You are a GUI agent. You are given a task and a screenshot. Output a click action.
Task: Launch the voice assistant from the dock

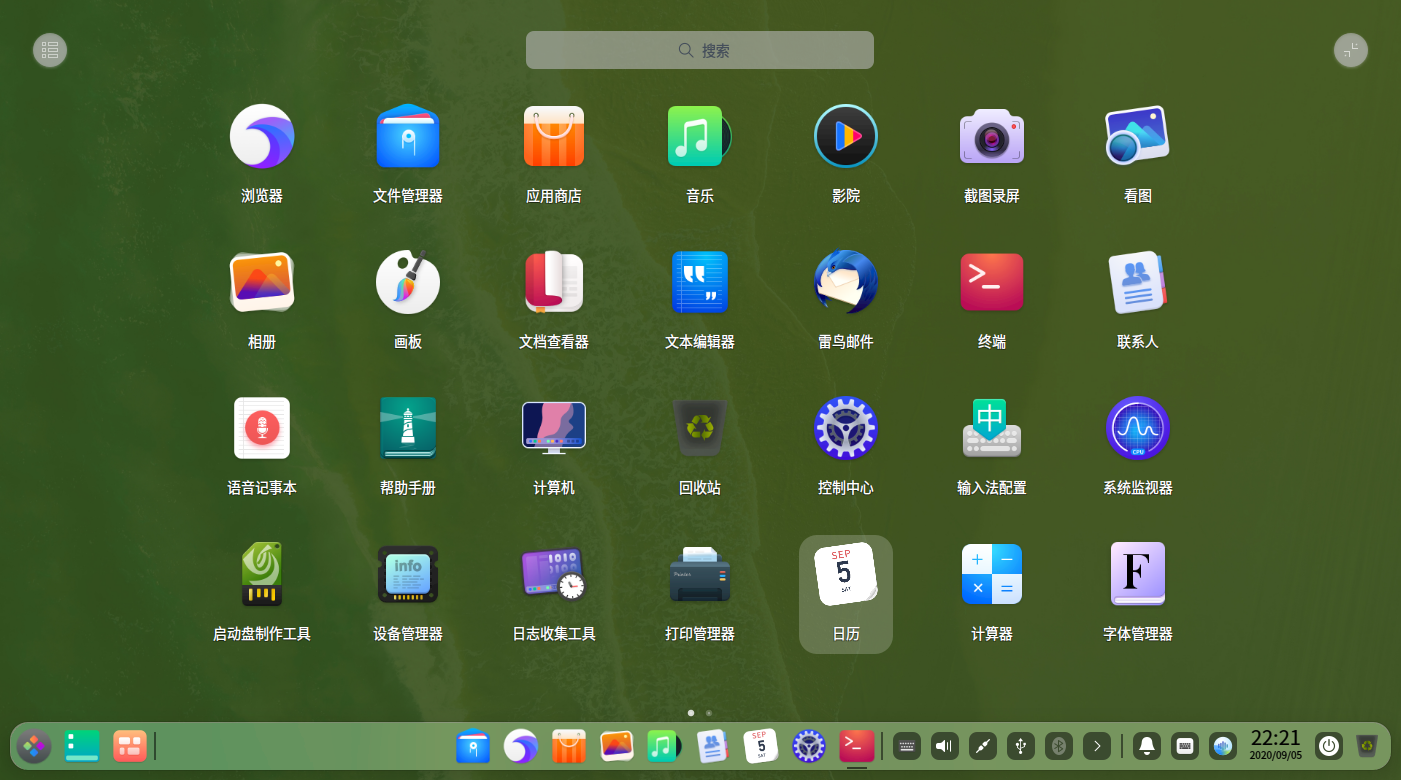click(1223, 746)
